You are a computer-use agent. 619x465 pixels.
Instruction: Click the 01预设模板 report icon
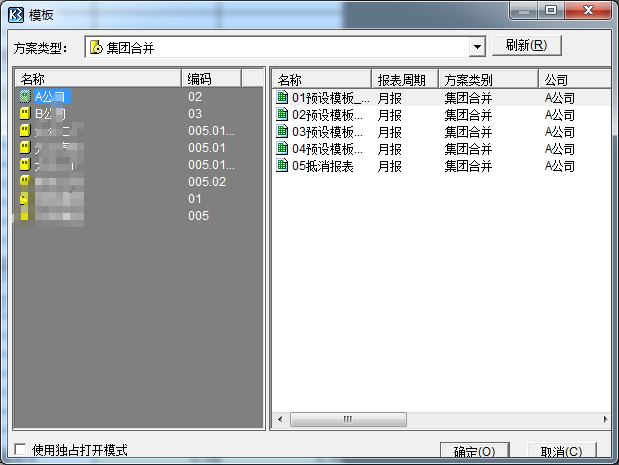(283, 98)
